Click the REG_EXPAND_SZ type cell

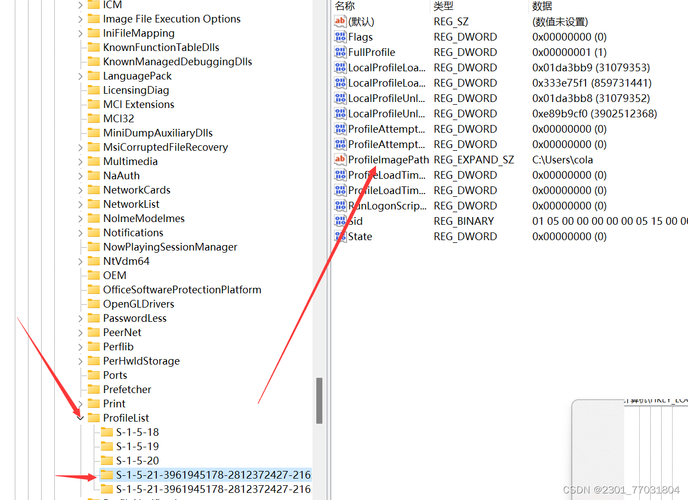(474, 160)
